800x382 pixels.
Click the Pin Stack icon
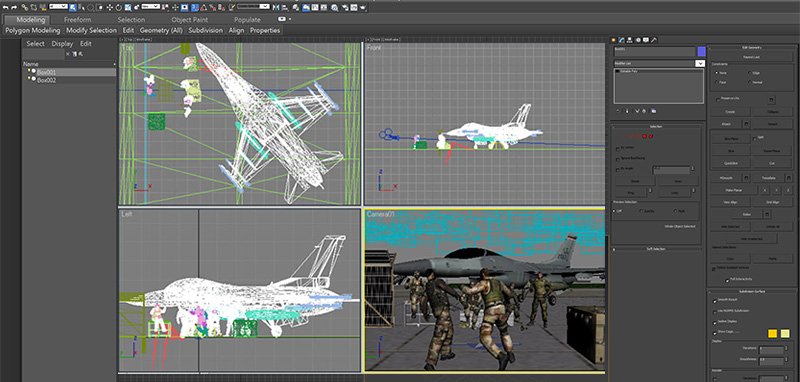(x=618, y=111)
